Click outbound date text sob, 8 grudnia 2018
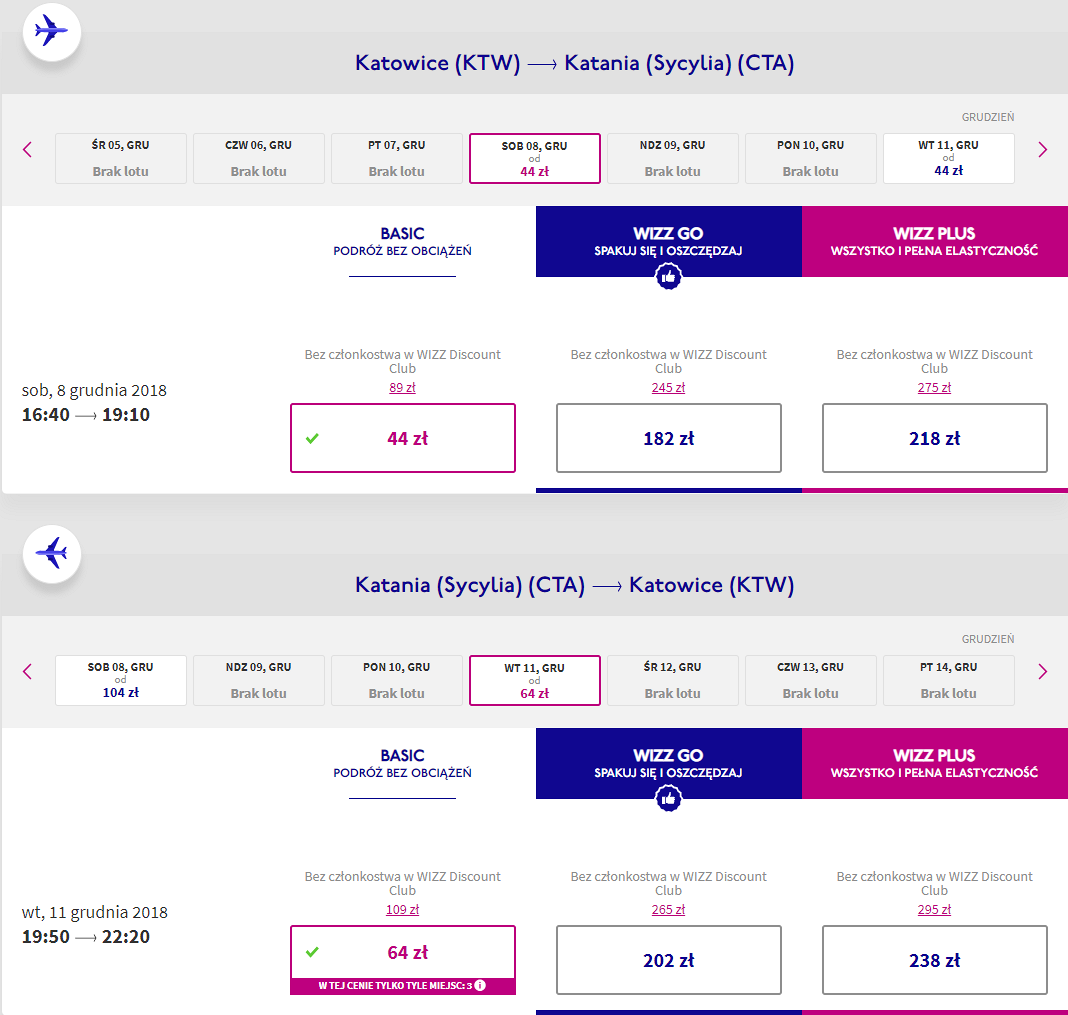 pyautogui.click(x=94, y=390)
